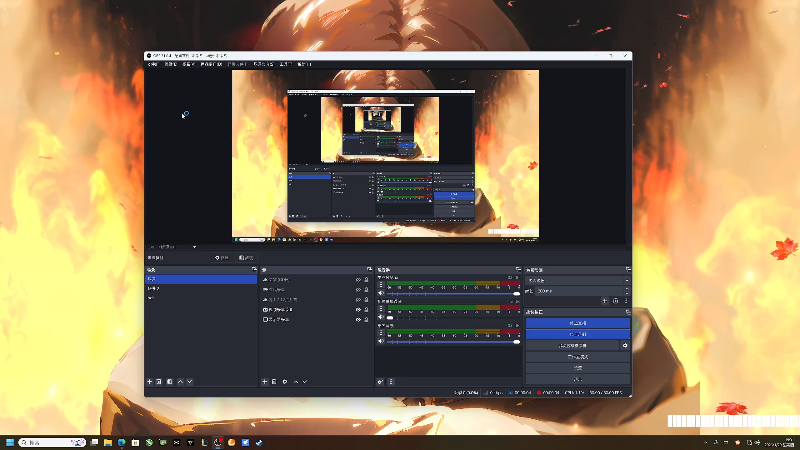The width and height of the screenshot is (800, 450).
Task: Open the Scene Collection menu in OBS
Action: 263,64
